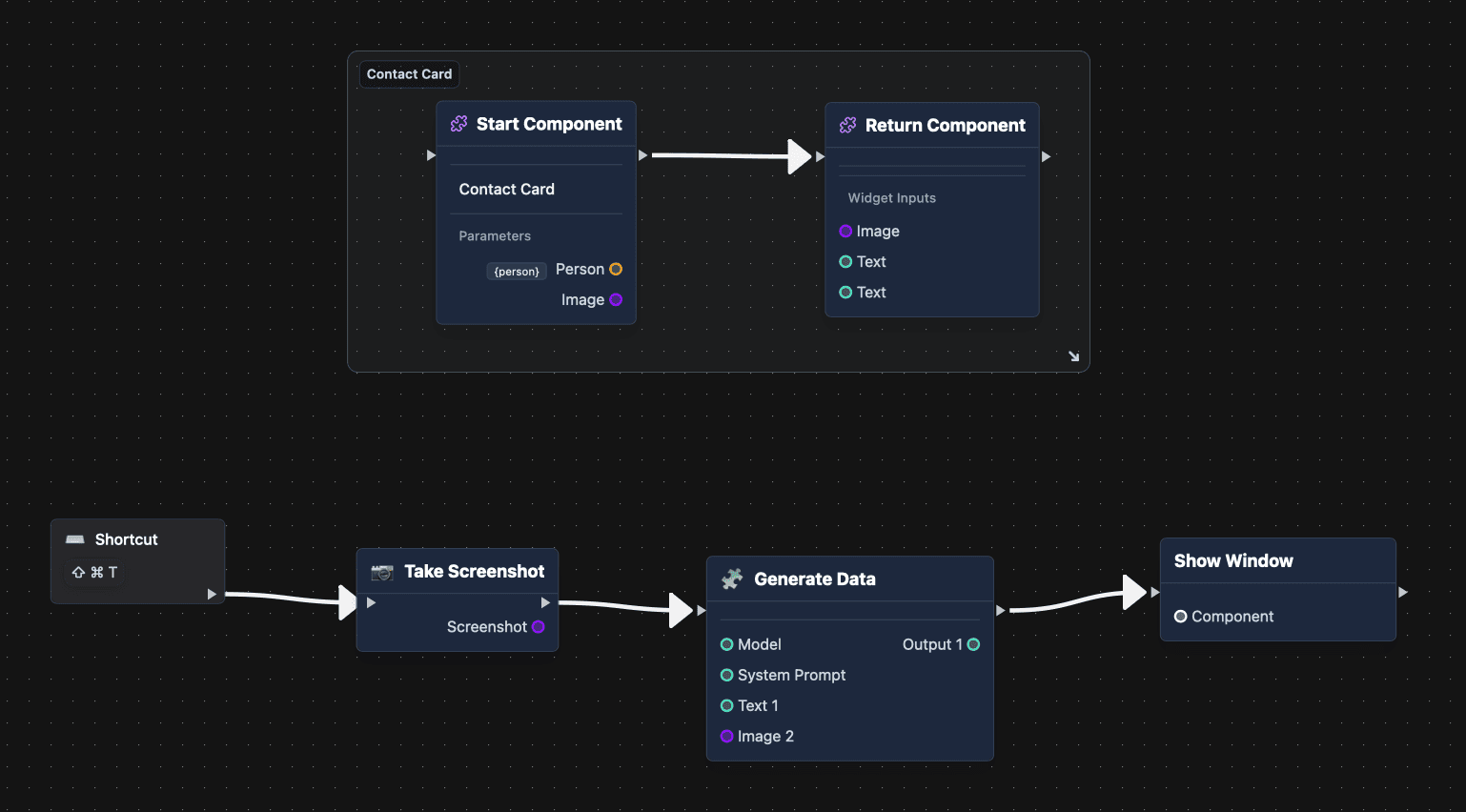Select the Component input port on Show Window
This screenshot has width=1466, height=812.
tap(1180, 617)
